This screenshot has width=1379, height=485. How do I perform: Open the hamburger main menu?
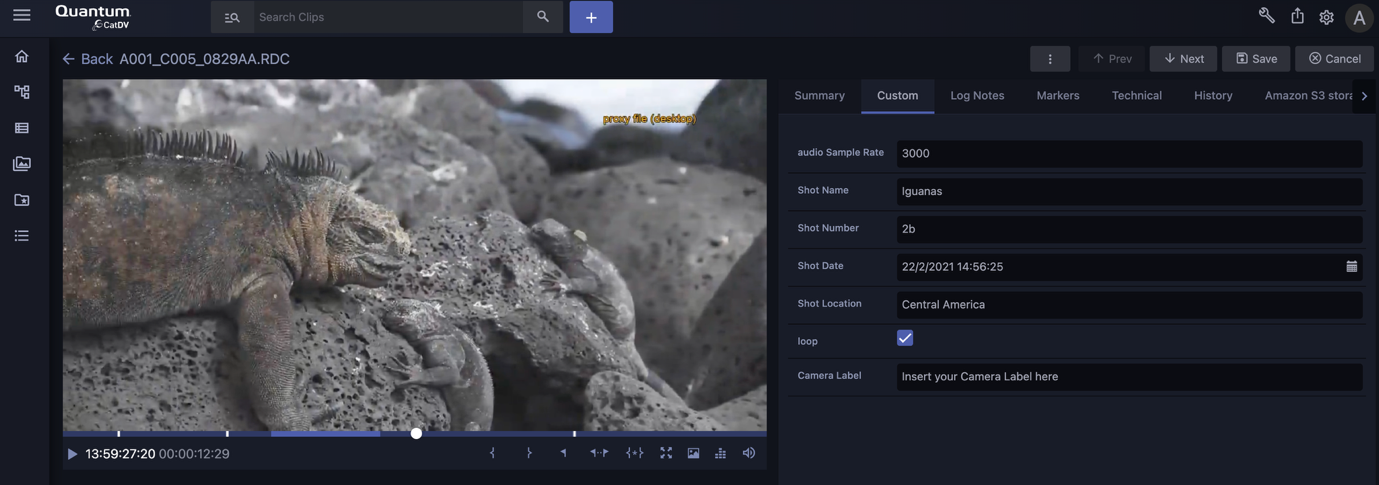coord(21,15)
